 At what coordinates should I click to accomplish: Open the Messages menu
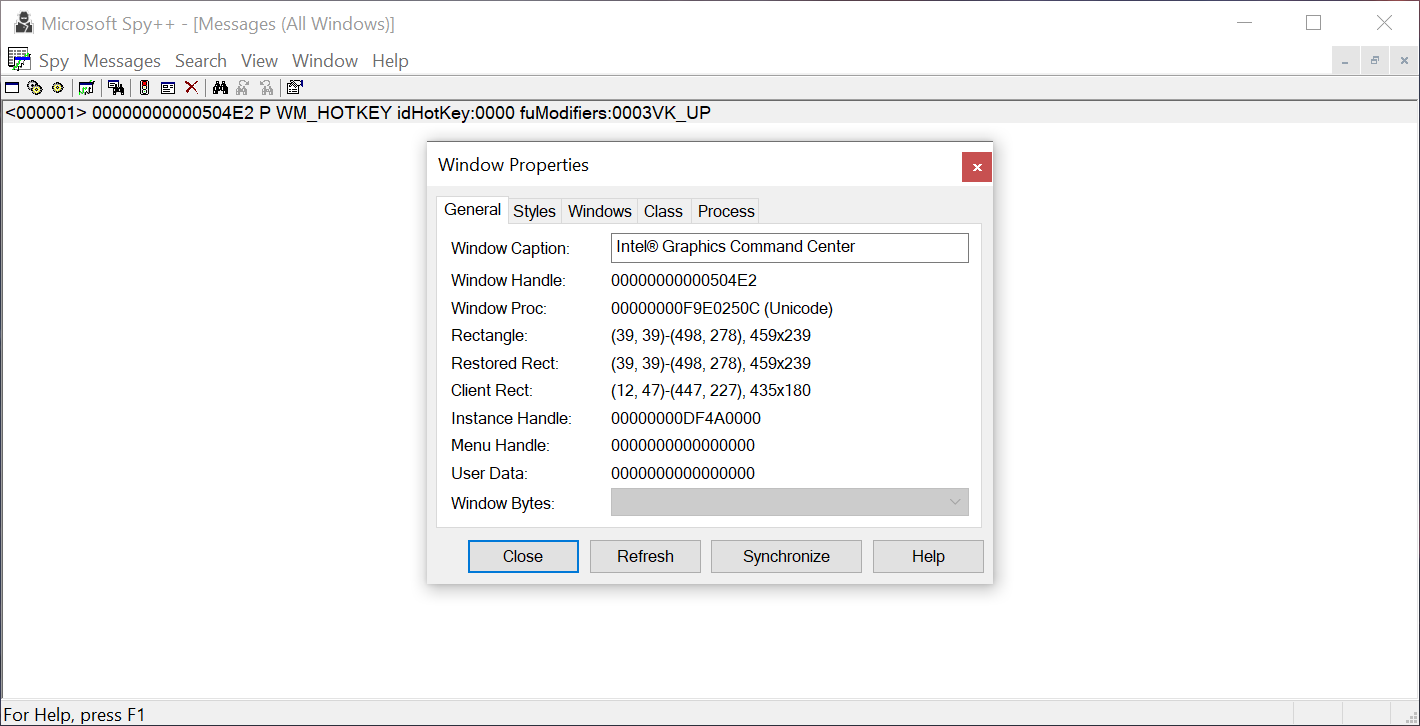[122, 61]
